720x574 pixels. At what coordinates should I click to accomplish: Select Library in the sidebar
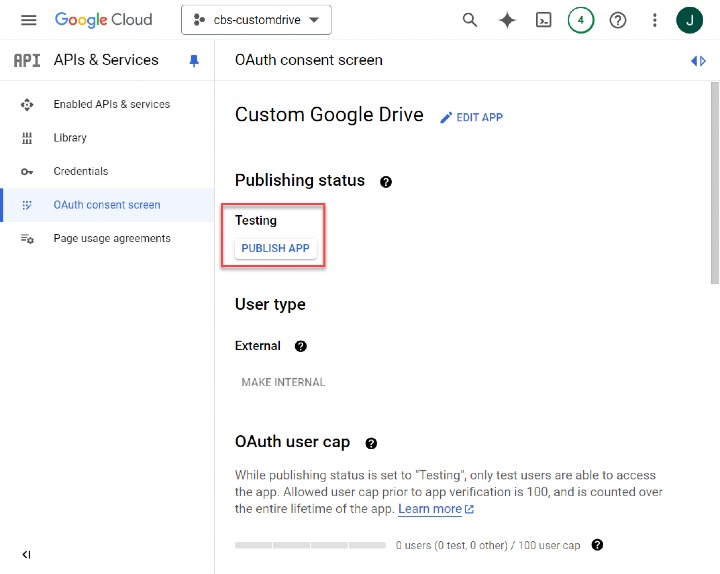tap(70, 138)
